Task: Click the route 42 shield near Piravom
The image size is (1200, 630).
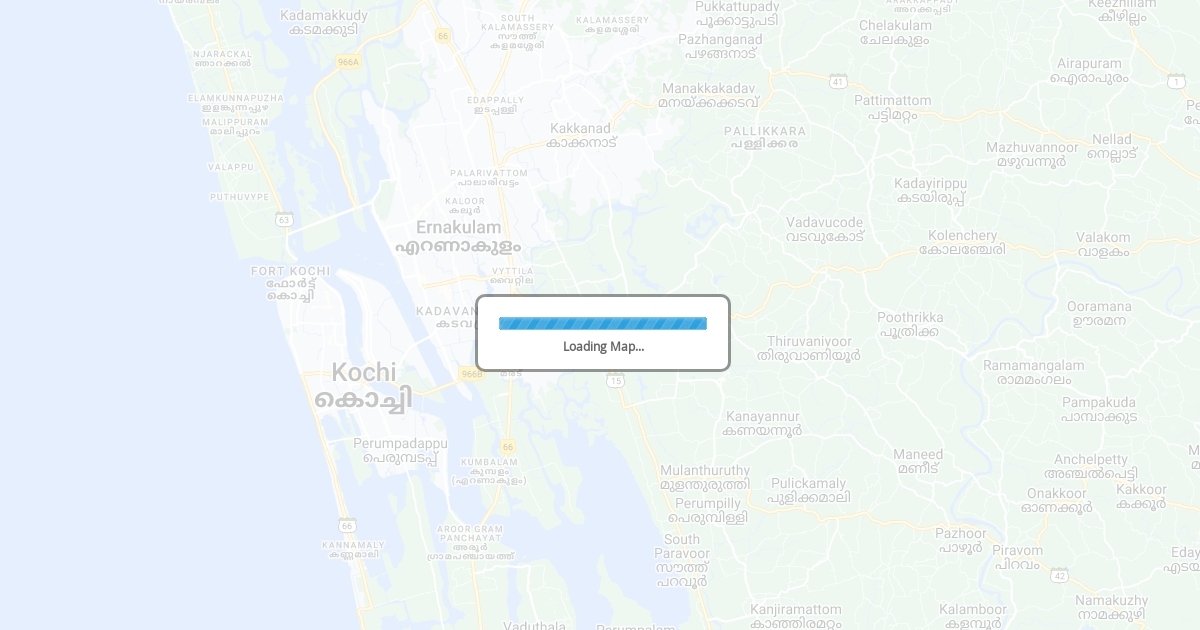Action: [x=1059, y=574]
